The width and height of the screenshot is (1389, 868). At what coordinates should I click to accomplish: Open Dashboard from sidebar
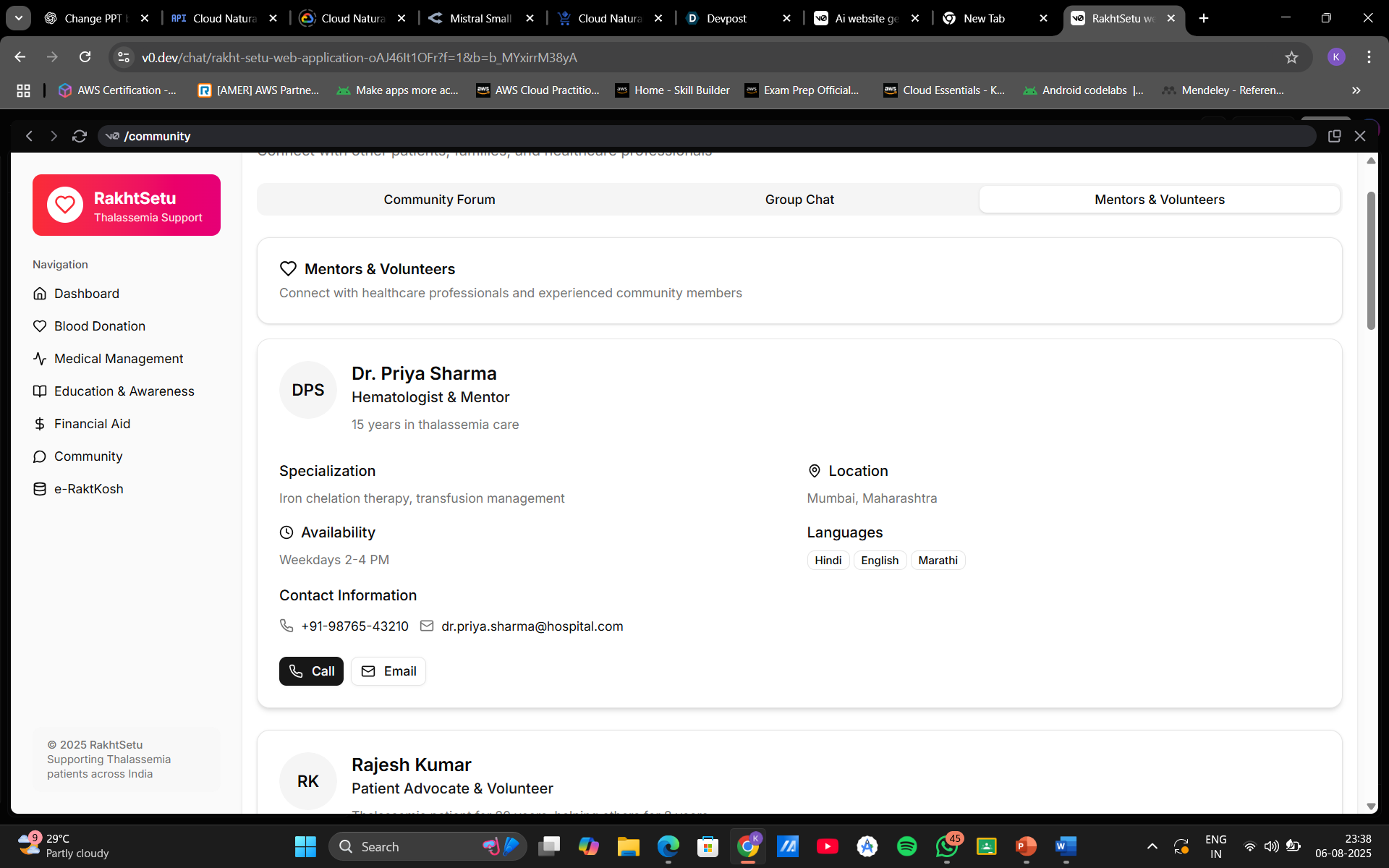[x=86, y=294]
